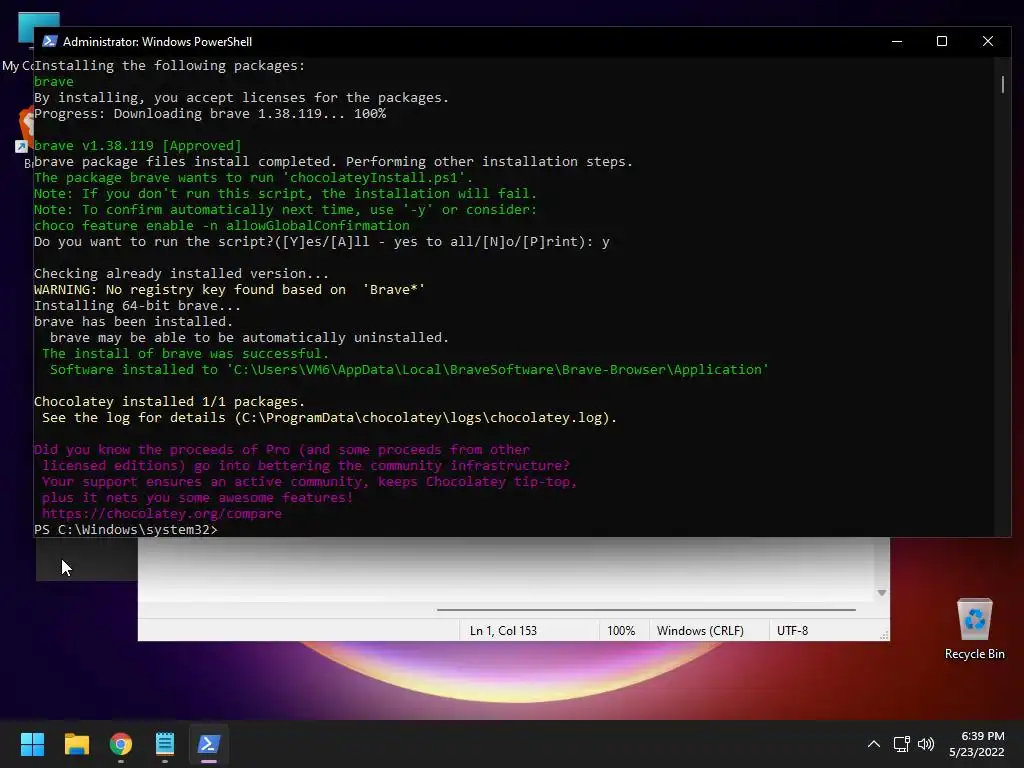The height and width of the screenshot is (768, 1024).
Task: Click the https://chocolatey.org/compare URL text
Action: tap(162, 513)
